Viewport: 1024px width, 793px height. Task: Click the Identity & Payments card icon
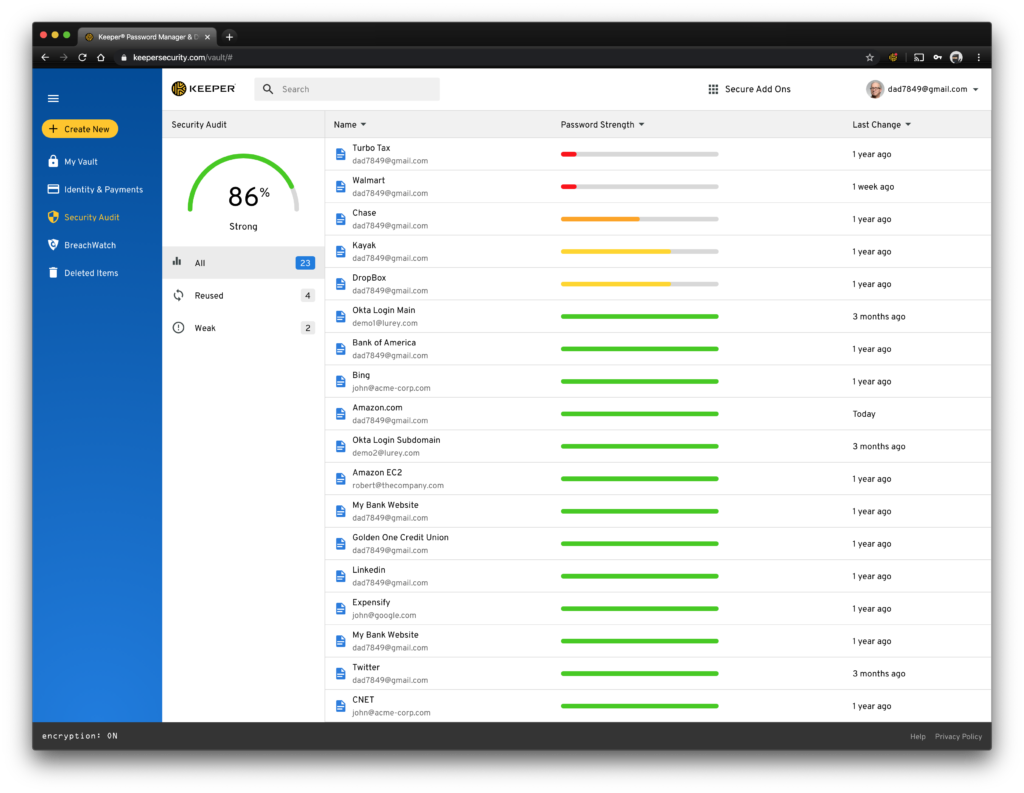pyautogui.click(x=54, y=189)
